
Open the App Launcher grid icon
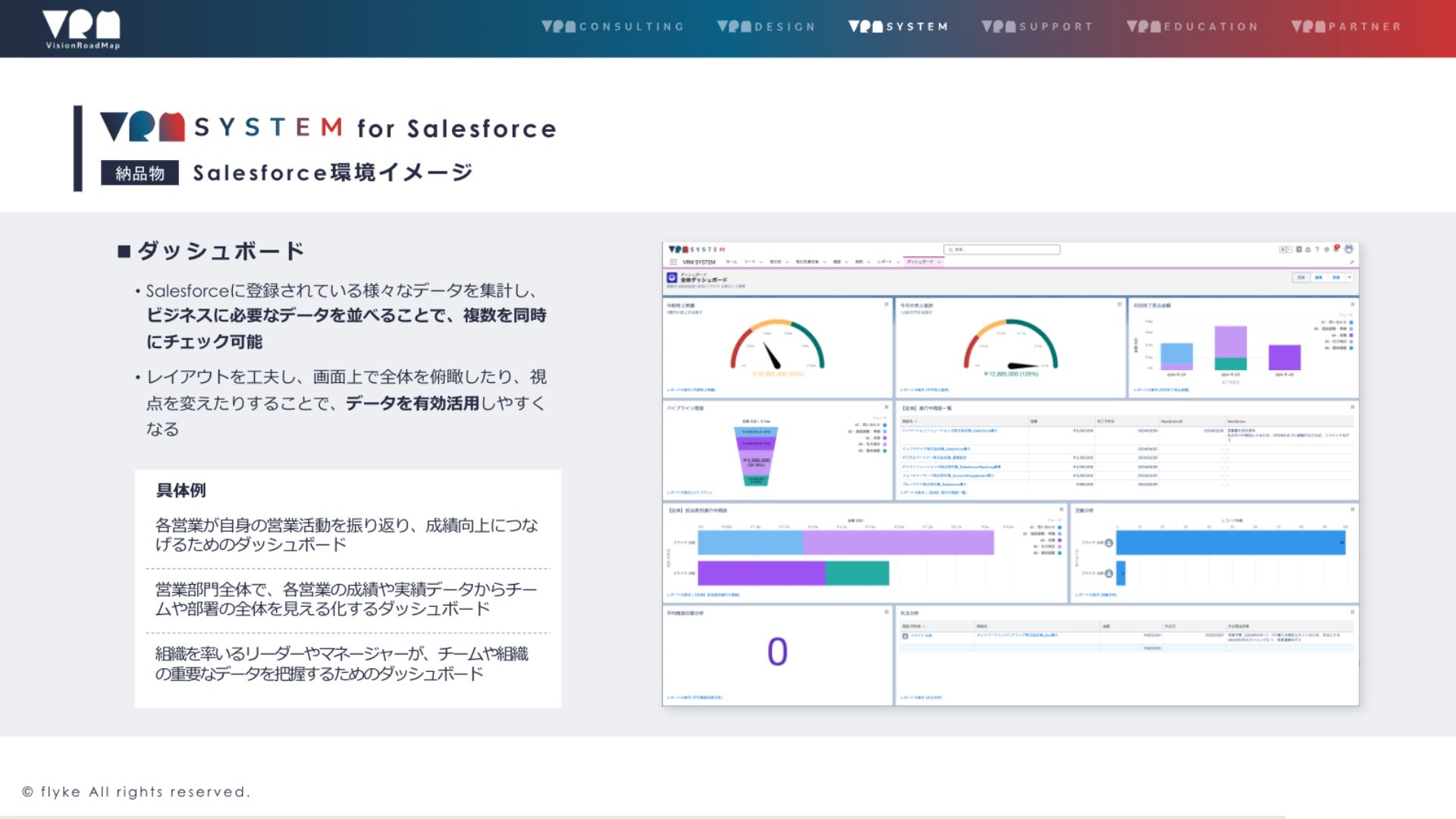tap(673, 262)
